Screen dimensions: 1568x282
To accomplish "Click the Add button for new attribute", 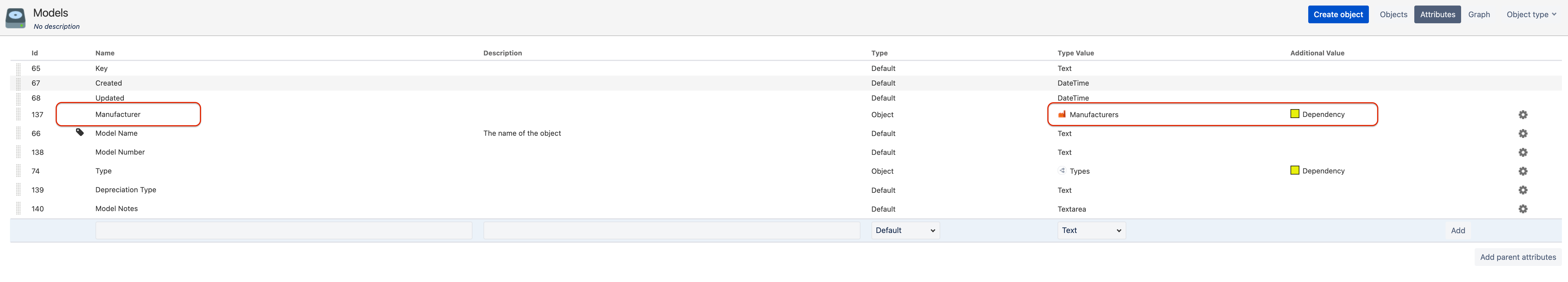I will click(x=1458, y=230).
